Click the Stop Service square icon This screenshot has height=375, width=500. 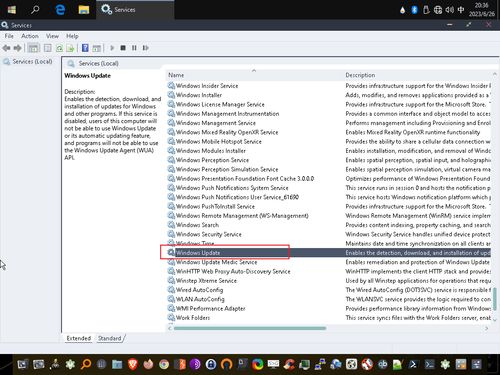click(123, 48)
